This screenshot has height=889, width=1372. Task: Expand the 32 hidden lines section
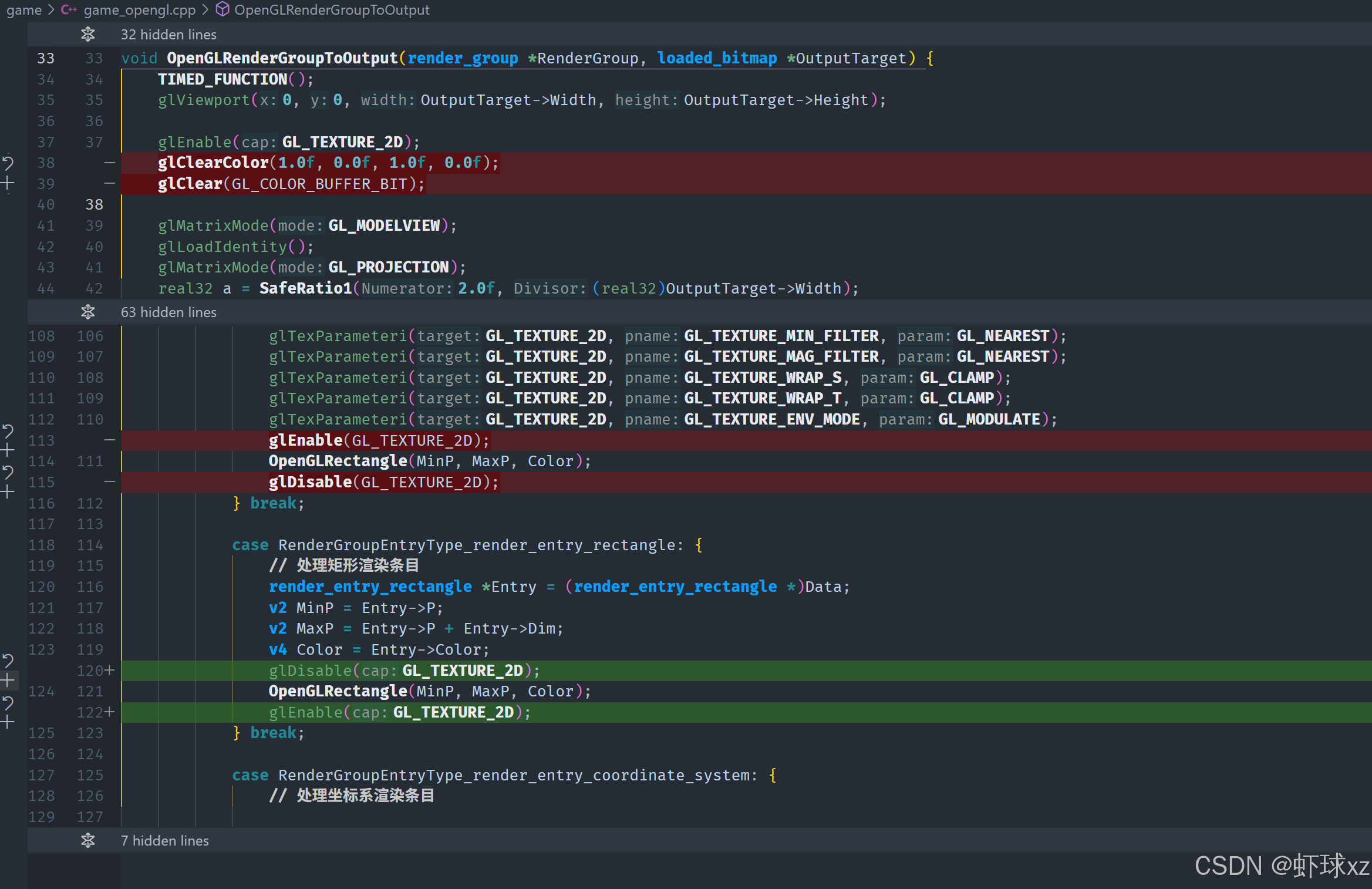tap(88, 35)
